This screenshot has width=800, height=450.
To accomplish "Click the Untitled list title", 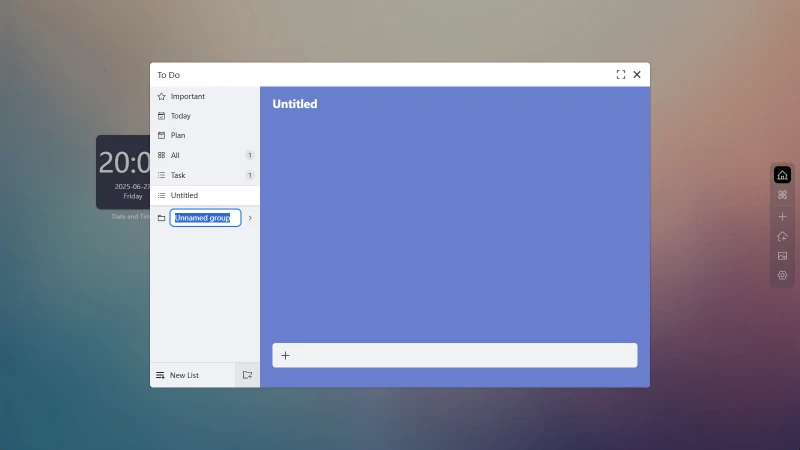I will pyautogui.click(x=295, y=104).
